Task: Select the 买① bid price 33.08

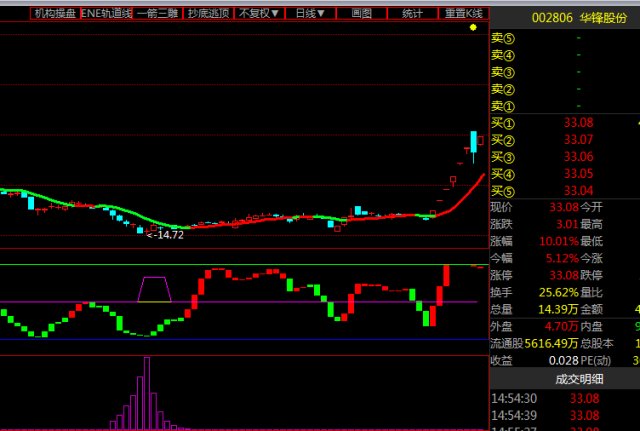Action: tap(578, 122)
